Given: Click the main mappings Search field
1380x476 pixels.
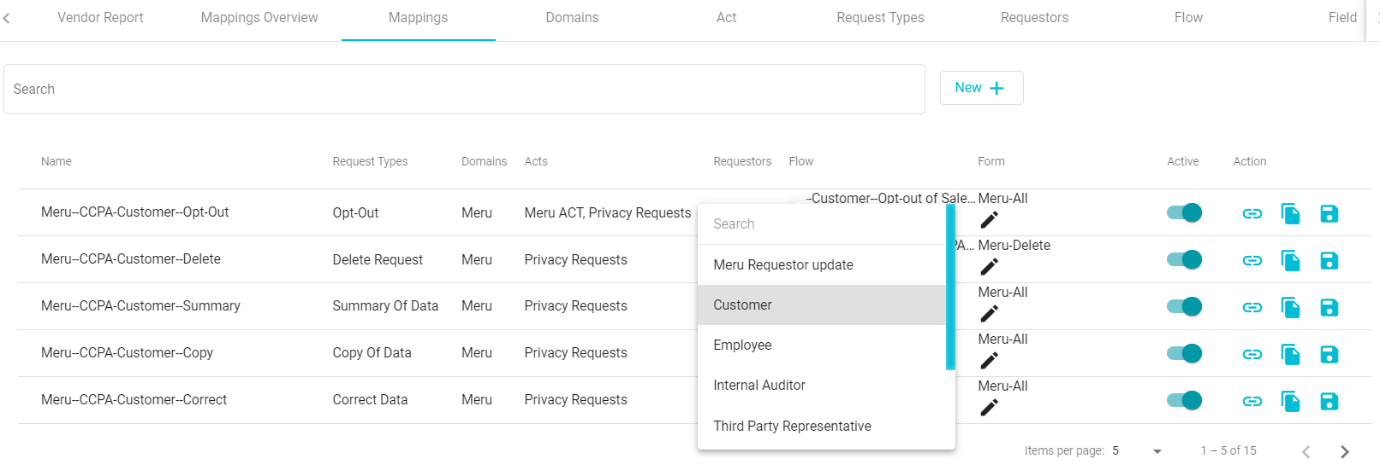Looking at the screenshot, I should [464, 89].
